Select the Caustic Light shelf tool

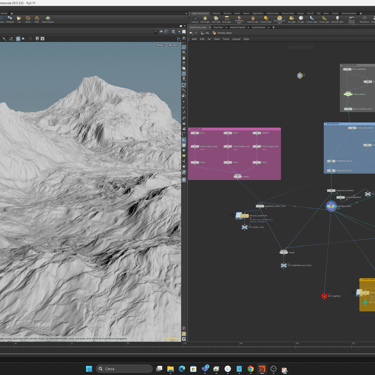[x=312, y=19]
